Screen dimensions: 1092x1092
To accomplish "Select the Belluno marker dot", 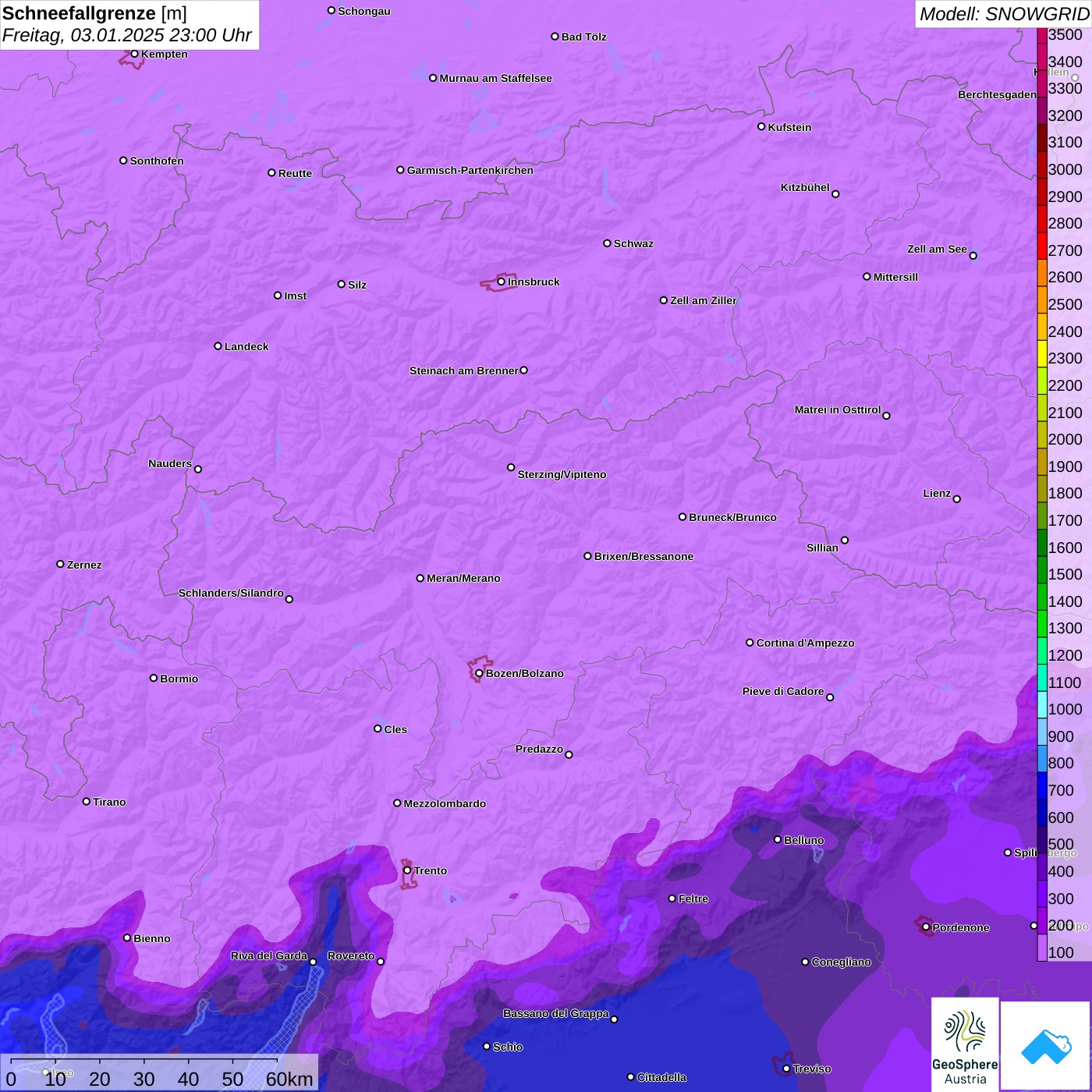I will 777,839.
